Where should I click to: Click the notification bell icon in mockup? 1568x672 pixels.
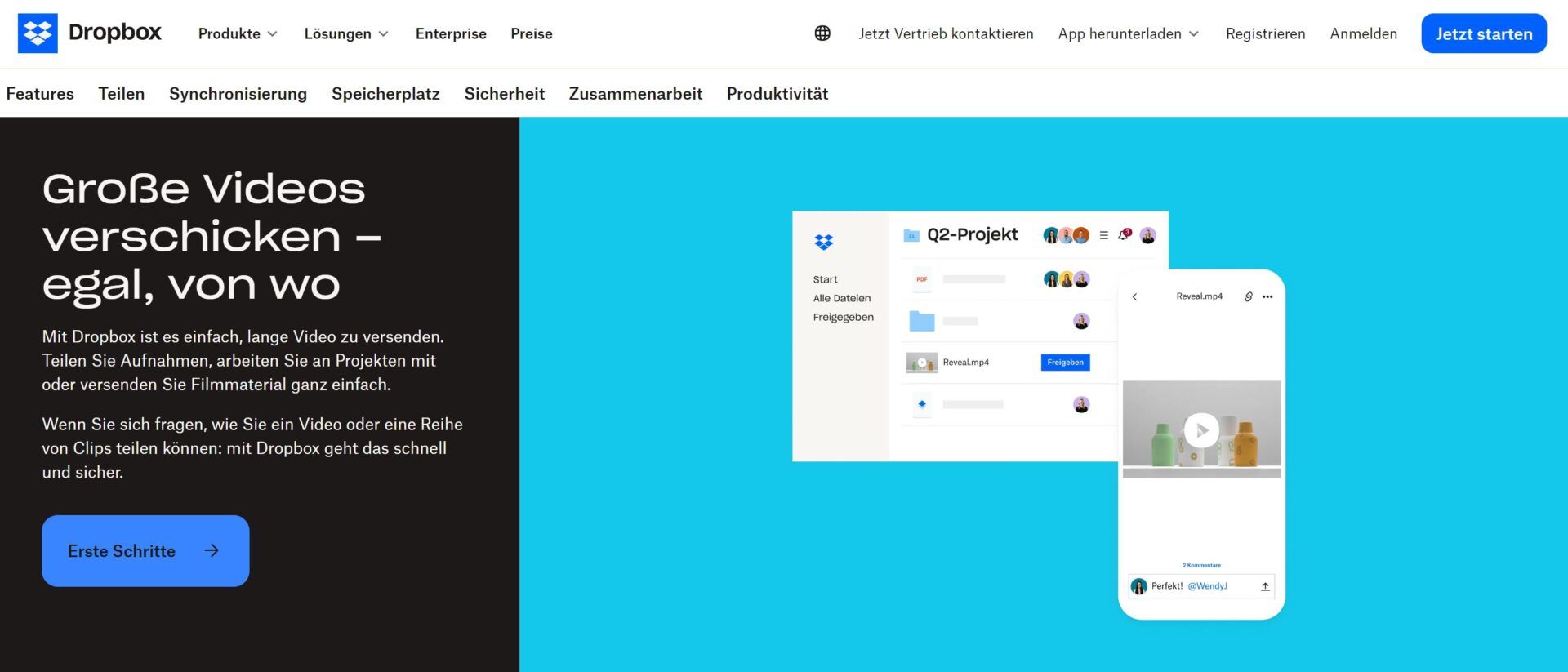pyautogui.click(x=1125, y=234)
